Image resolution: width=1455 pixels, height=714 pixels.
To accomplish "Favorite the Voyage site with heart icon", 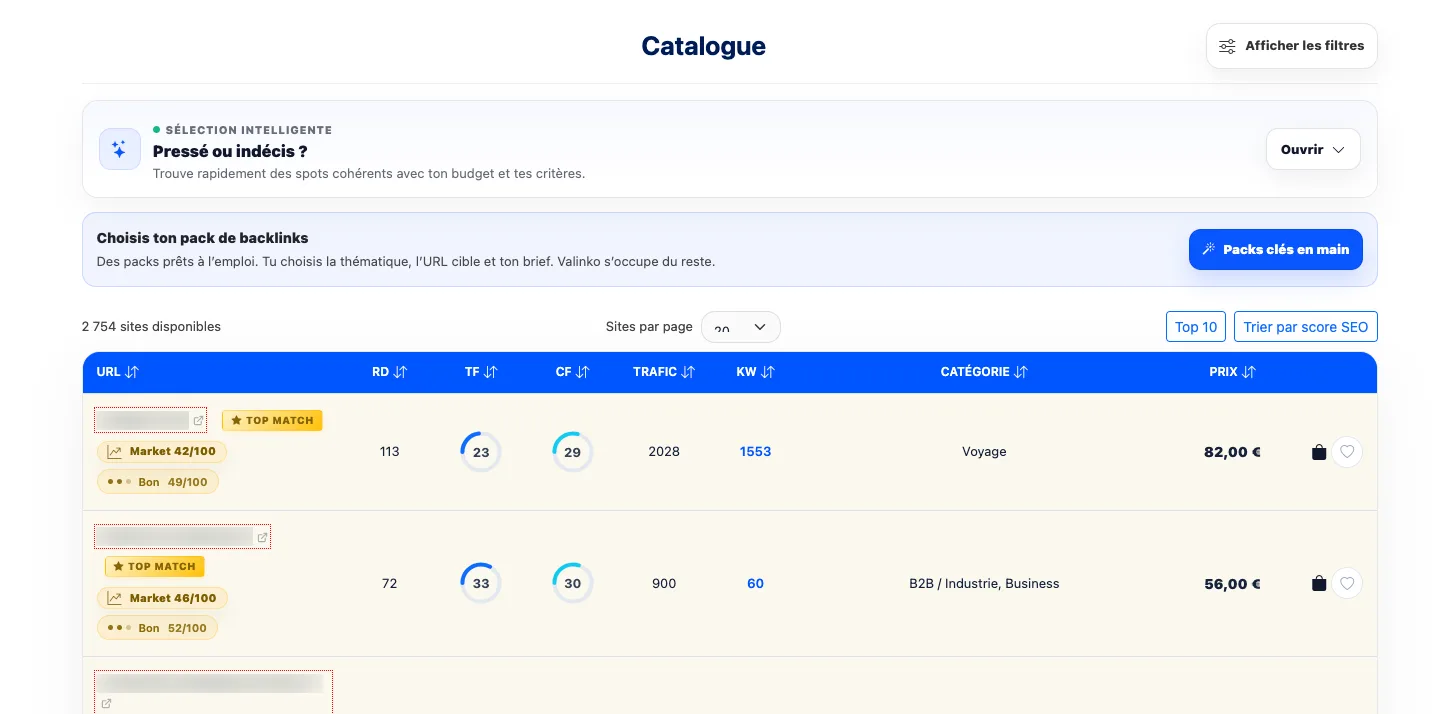I will click(1347, 452).
